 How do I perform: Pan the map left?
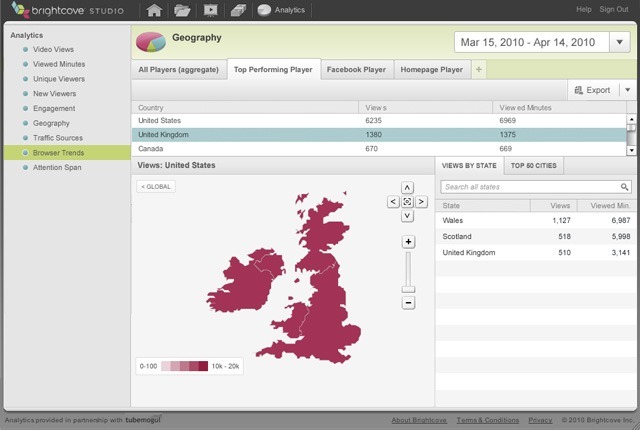393,202
